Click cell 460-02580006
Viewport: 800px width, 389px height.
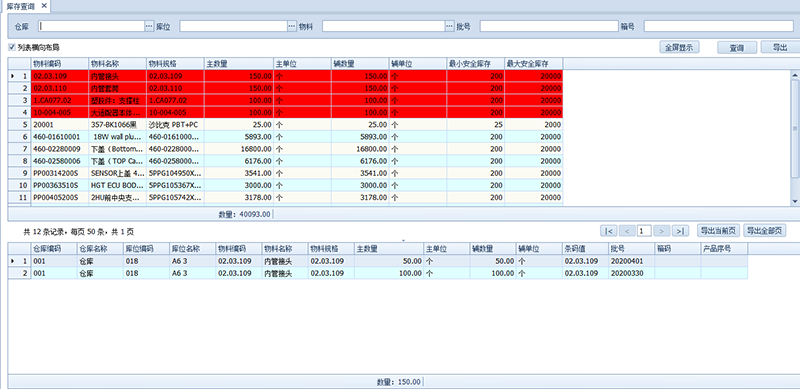[x=60, y=161]
